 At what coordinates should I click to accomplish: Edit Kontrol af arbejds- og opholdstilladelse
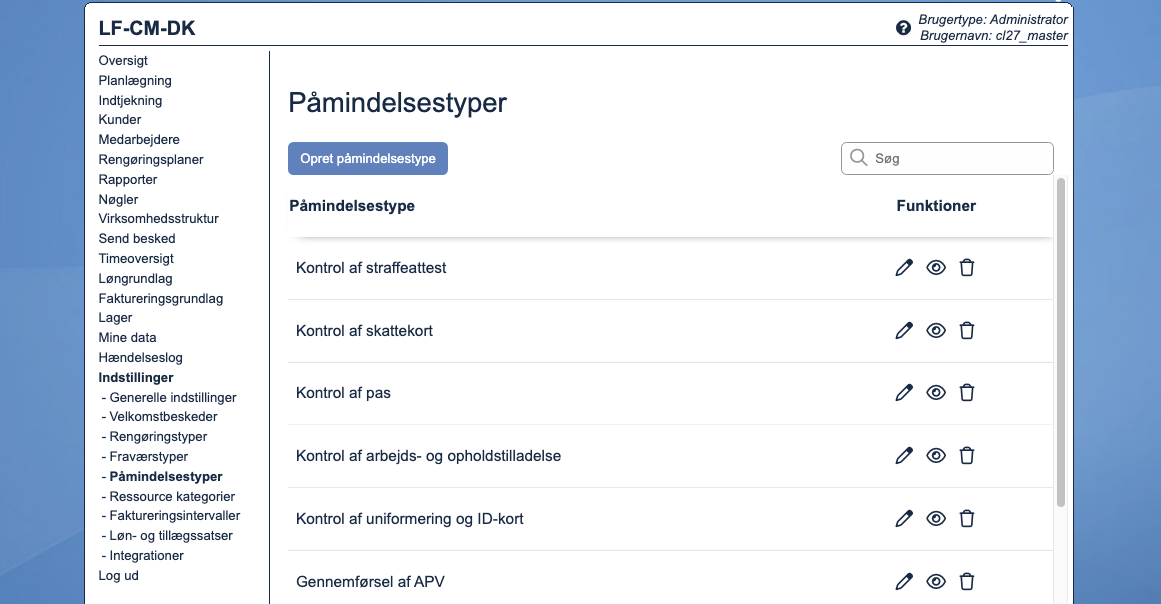point(904,456)
